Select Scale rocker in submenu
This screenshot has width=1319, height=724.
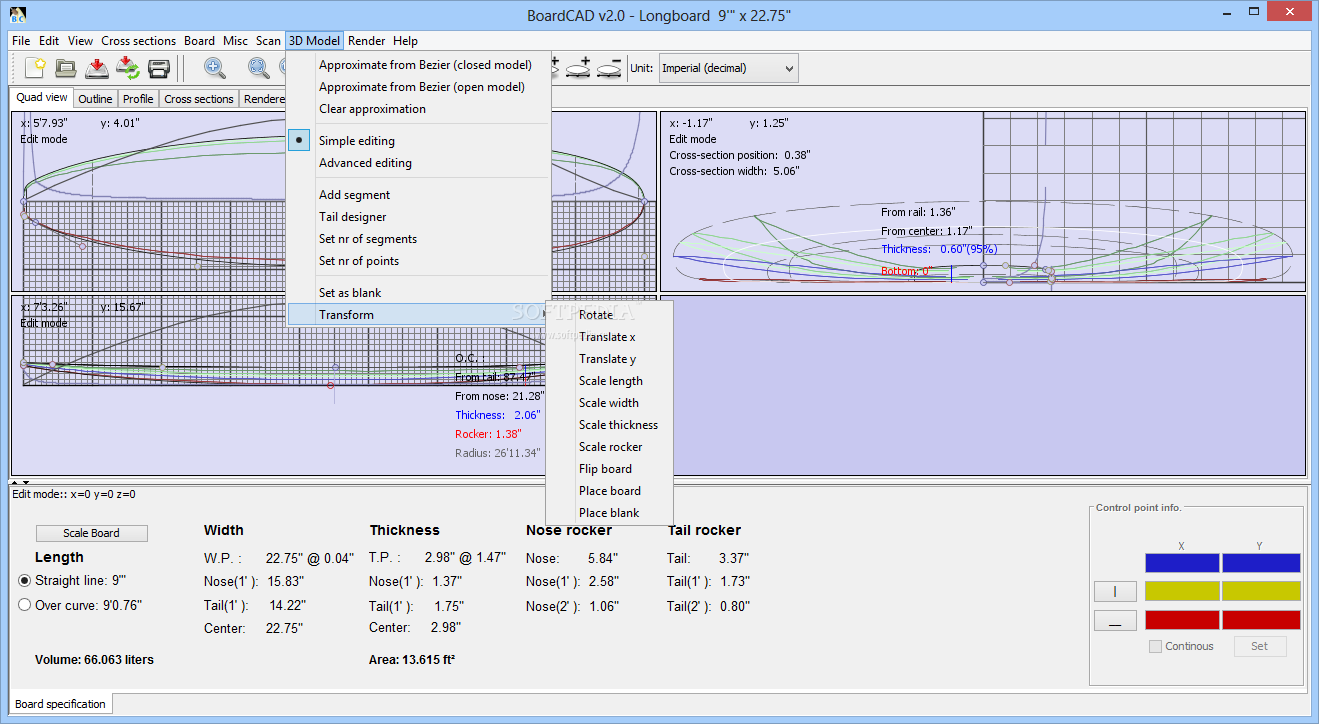609,447
